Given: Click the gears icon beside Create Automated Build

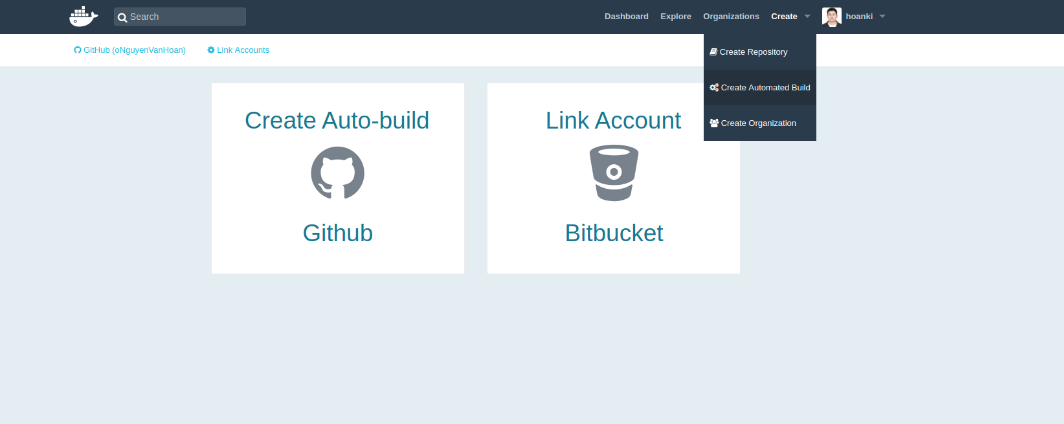Looking at the screenshot, I should (x=714, y=88).
